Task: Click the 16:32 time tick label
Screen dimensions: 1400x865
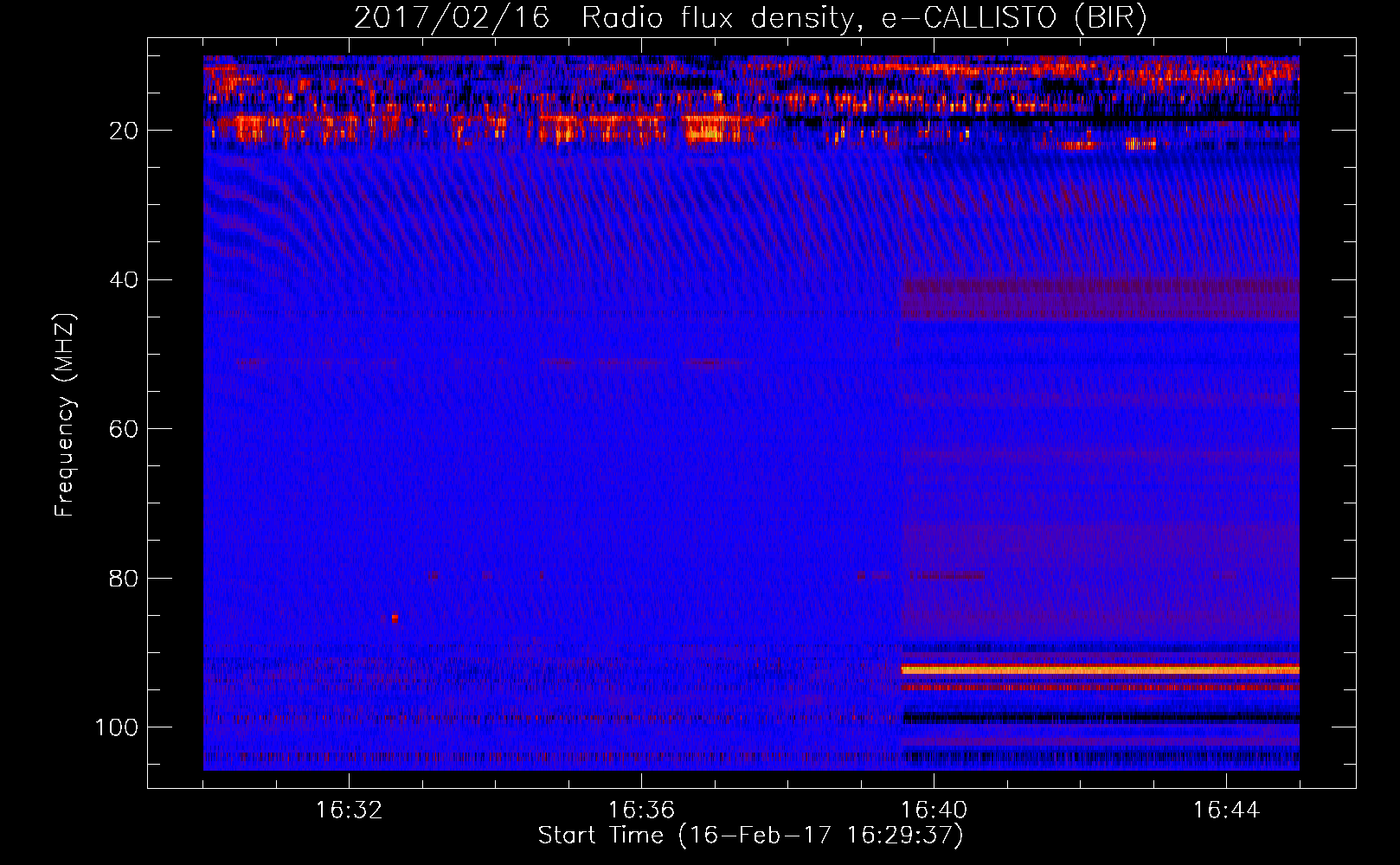Action: point(349,811)
